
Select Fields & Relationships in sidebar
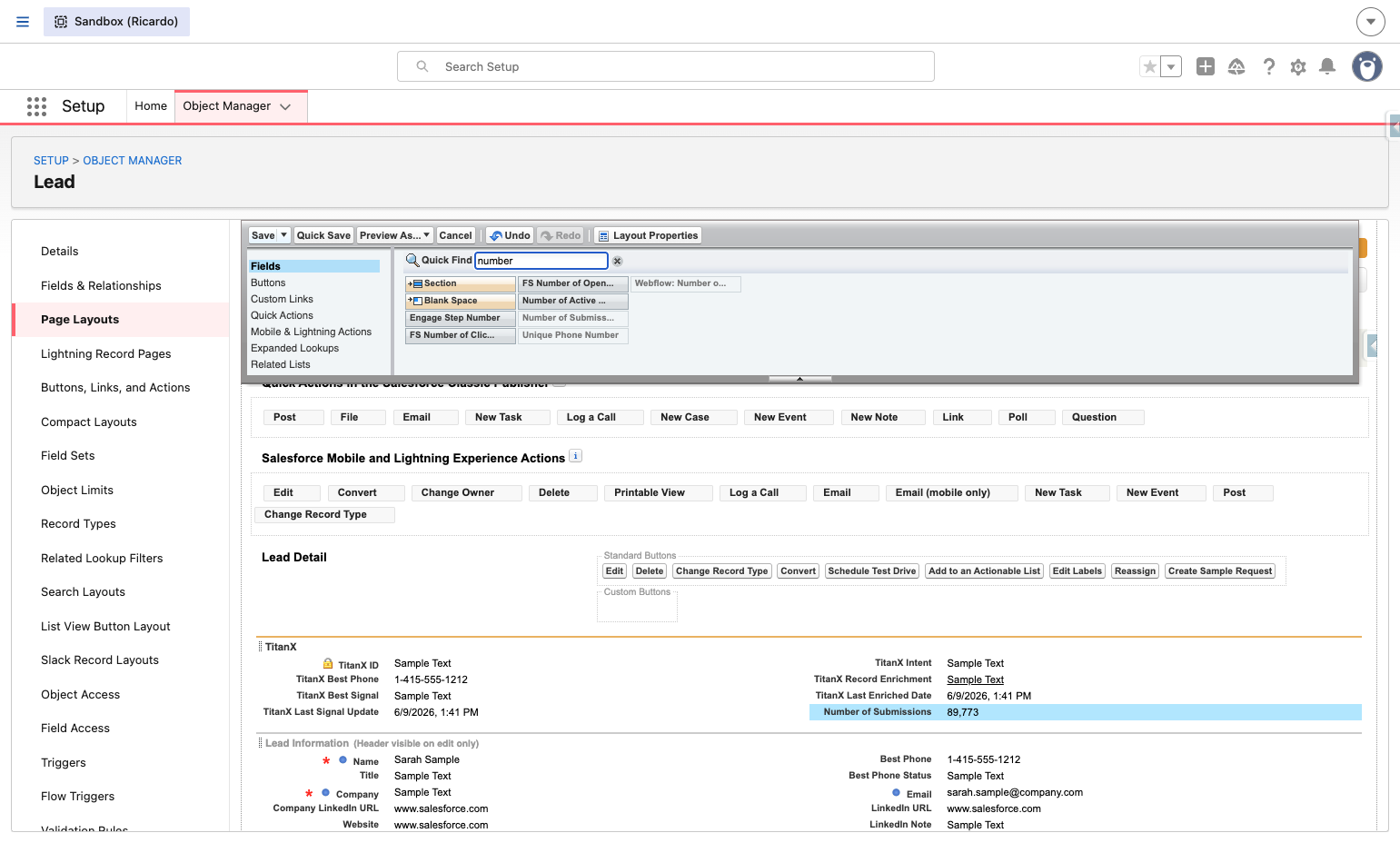coord(101,285)
